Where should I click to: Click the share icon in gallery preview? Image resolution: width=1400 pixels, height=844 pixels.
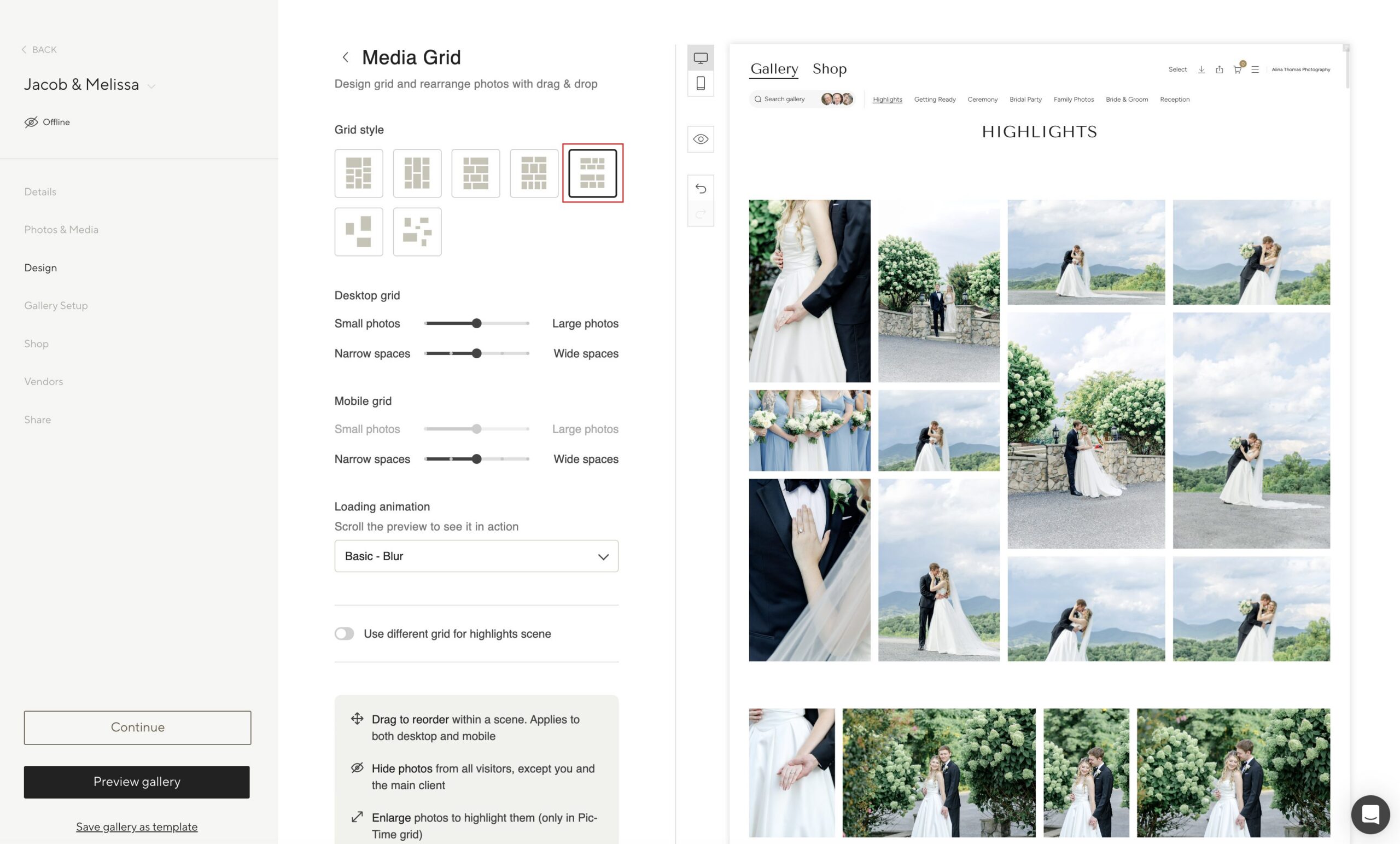tap(1220, 69)
